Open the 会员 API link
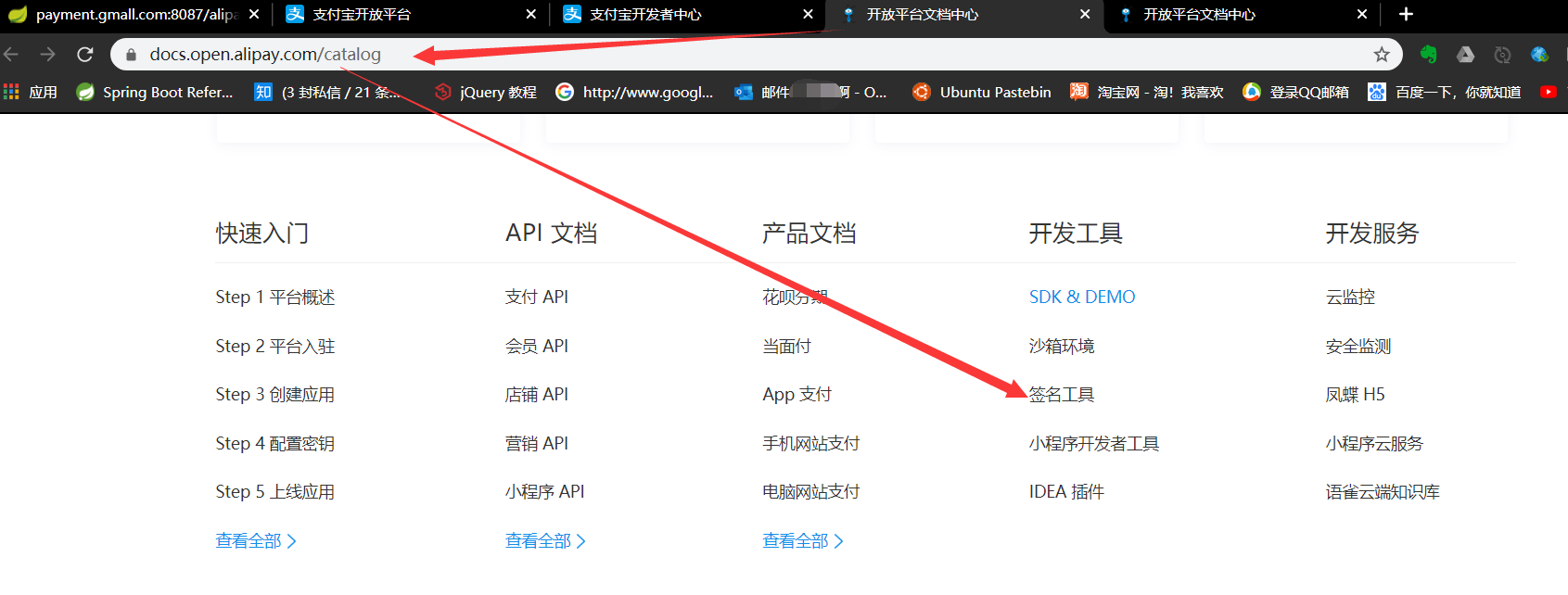 [537, 347]
